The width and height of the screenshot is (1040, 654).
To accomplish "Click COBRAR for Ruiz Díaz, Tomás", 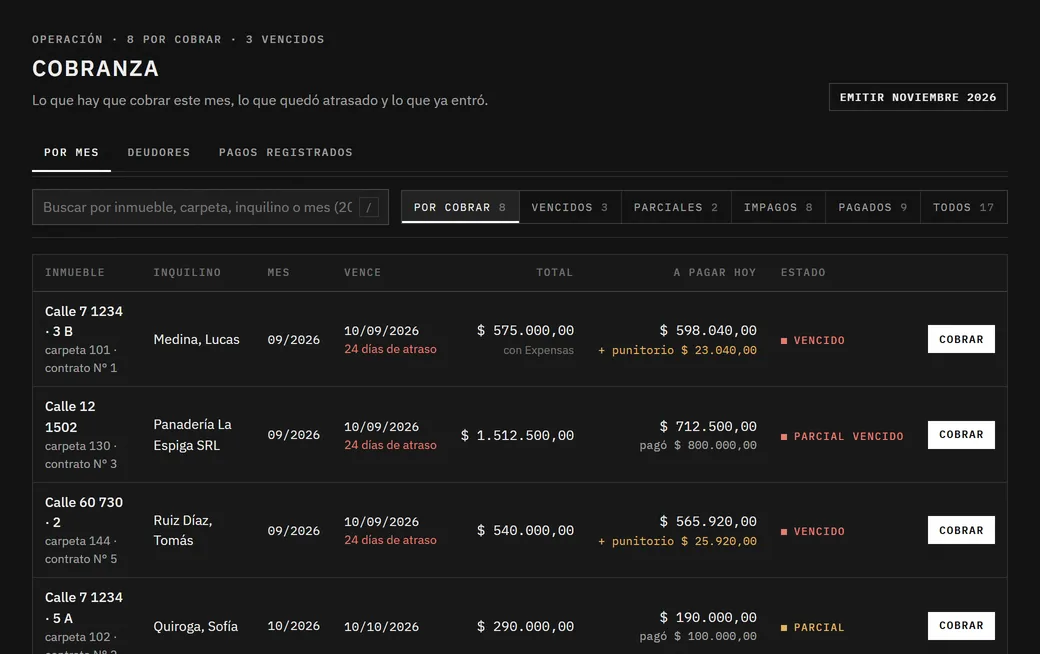I will (x=961, y=530).
